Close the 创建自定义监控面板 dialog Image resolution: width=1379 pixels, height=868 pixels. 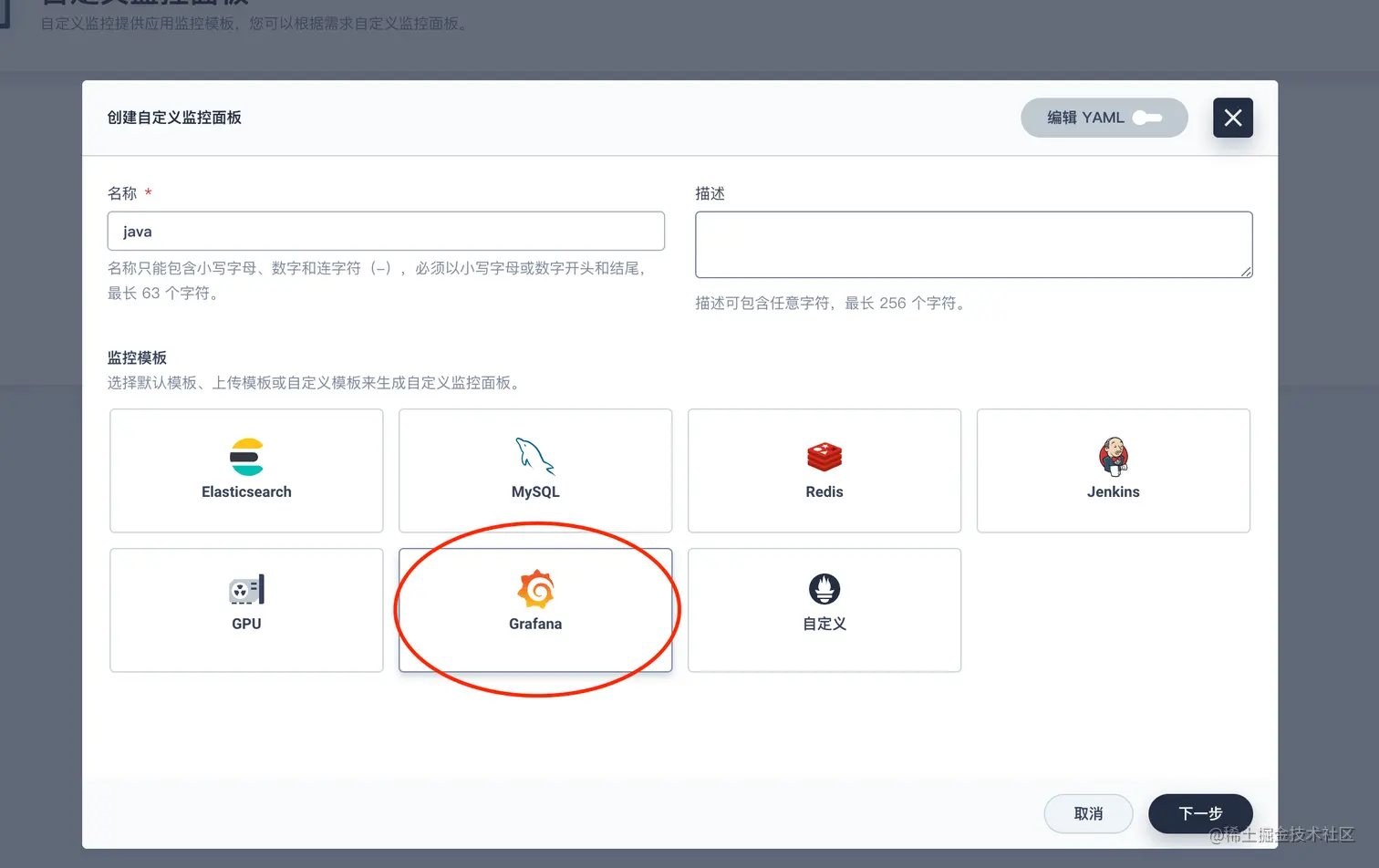1233,118
